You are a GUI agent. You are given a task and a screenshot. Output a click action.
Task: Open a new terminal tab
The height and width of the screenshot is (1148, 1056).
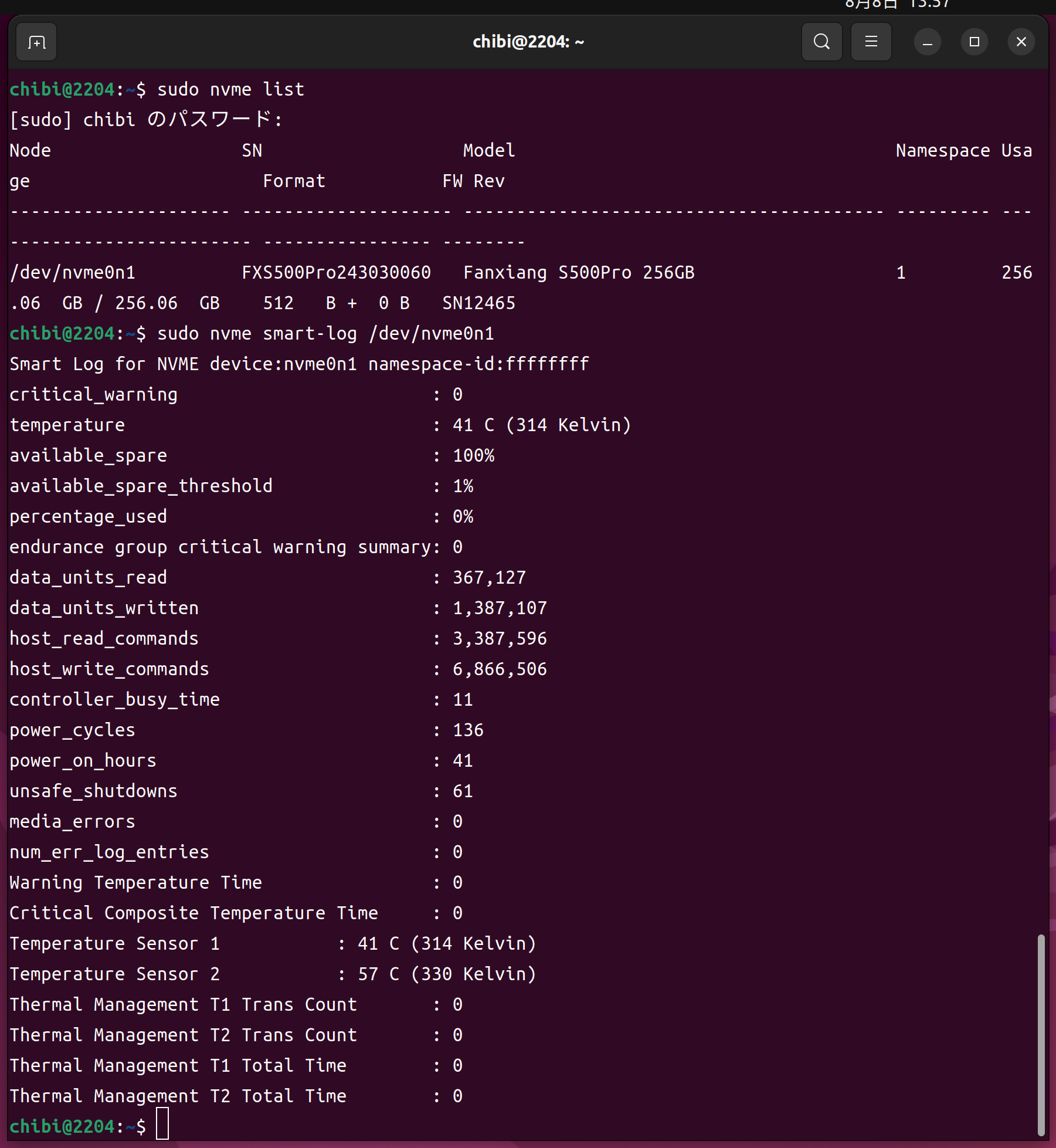point(36,42)
